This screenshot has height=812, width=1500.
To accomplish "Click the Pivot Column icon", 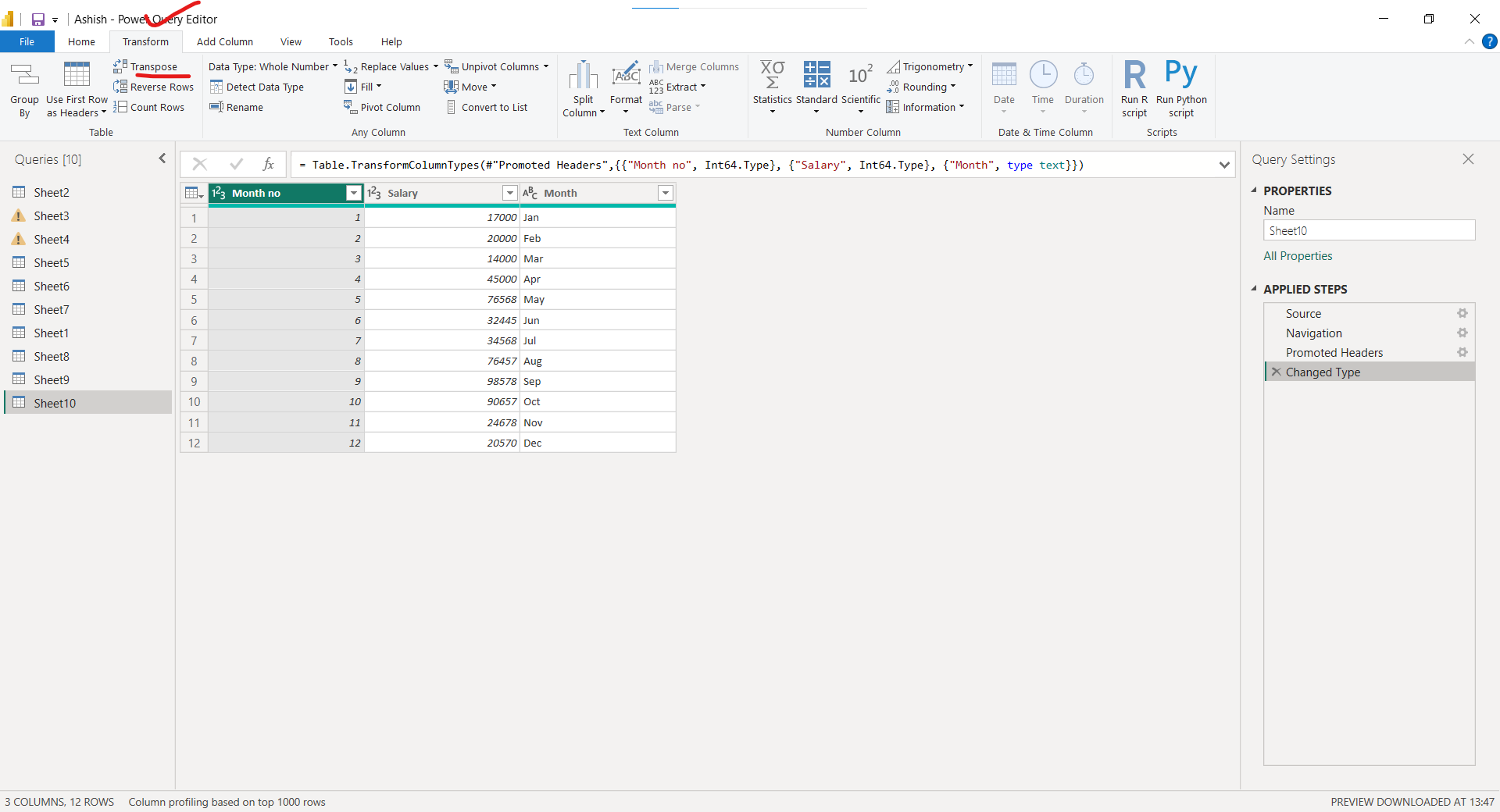I will 351,107.
